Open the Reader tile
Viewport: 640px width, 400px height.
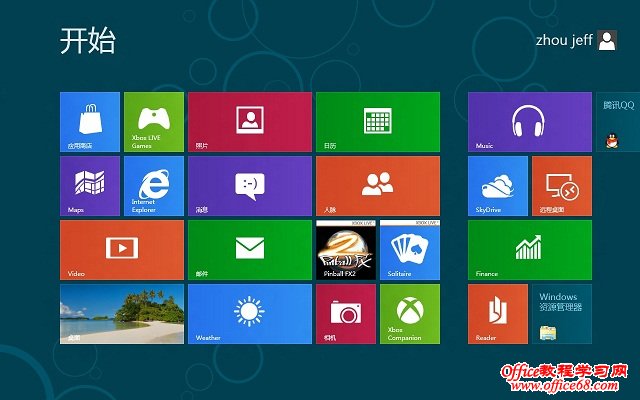click(x=498, y=314)
